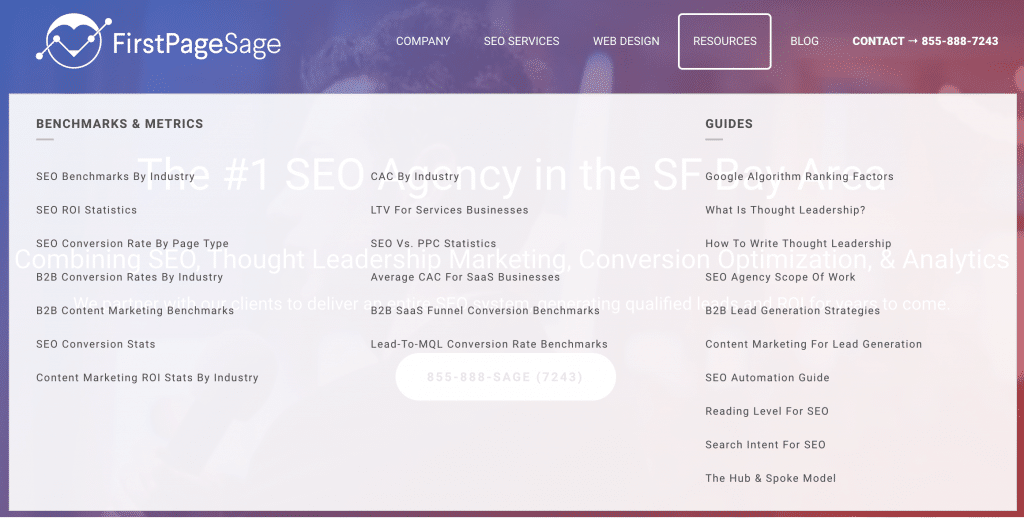This screenshot has height=518, width=1024.
Task: Open Google Algorithm Ranking Factors guide
Action: pyautogui.click(x=799, y=177)
